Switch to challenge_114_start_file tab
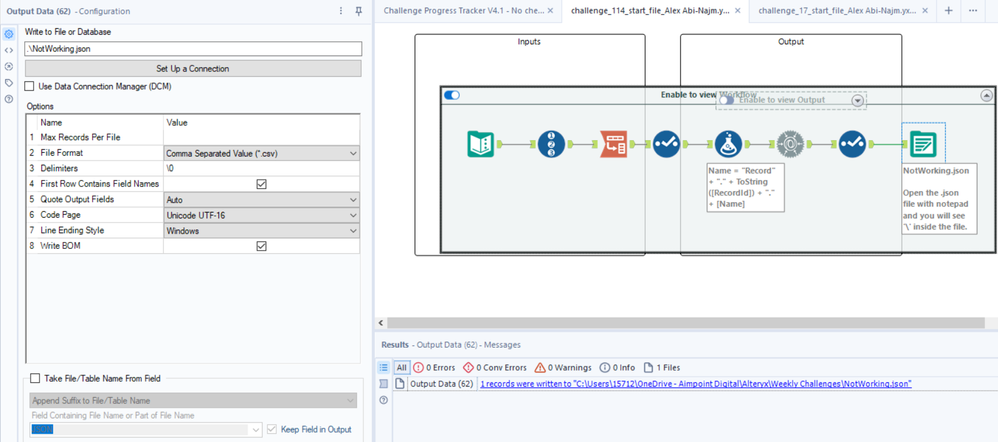The width and height of the screenshot is (998, 442). [x=650, y=11]
